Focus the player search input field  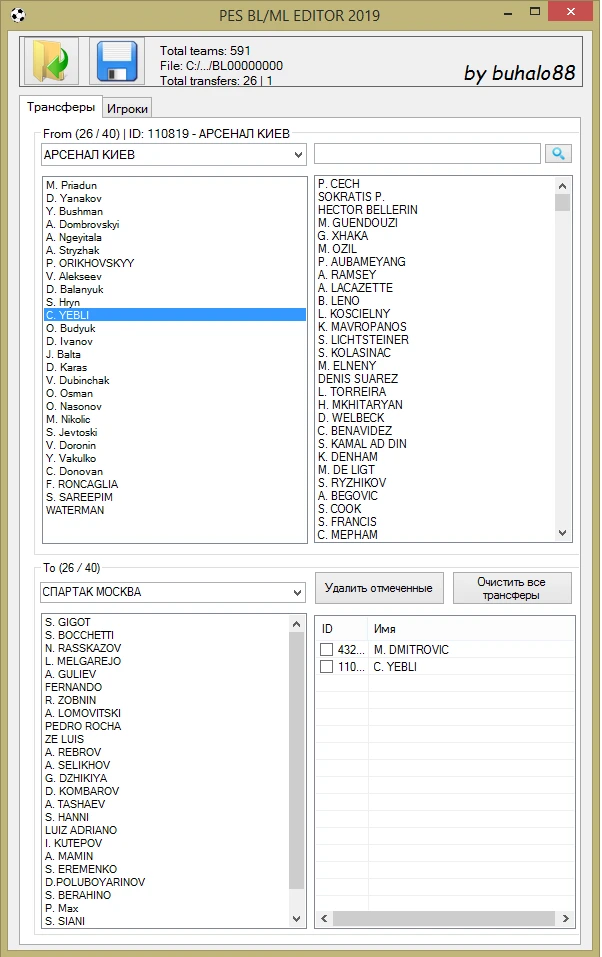click(x=427, y=154)
